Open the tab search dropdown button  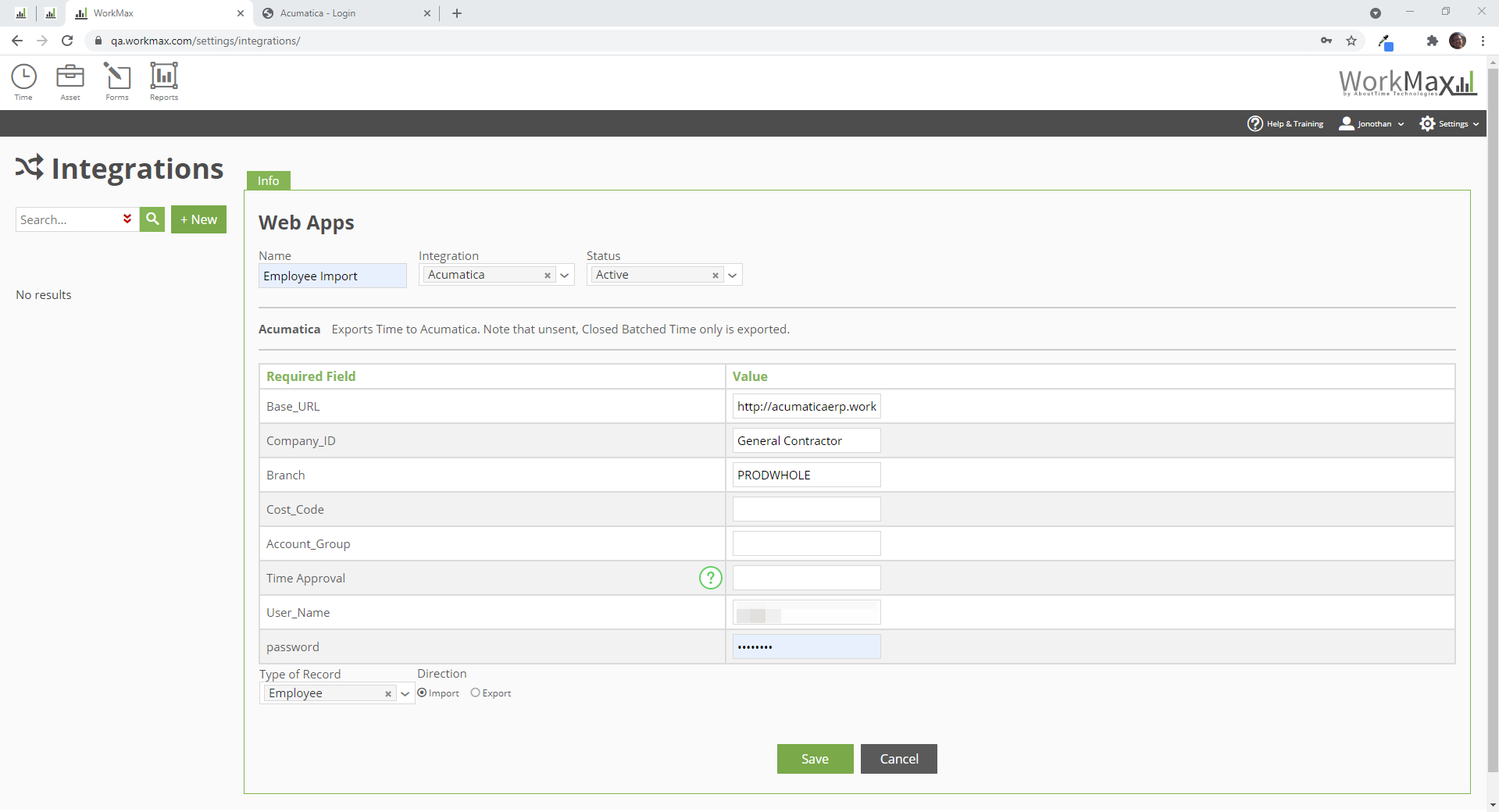[1376, 13]
